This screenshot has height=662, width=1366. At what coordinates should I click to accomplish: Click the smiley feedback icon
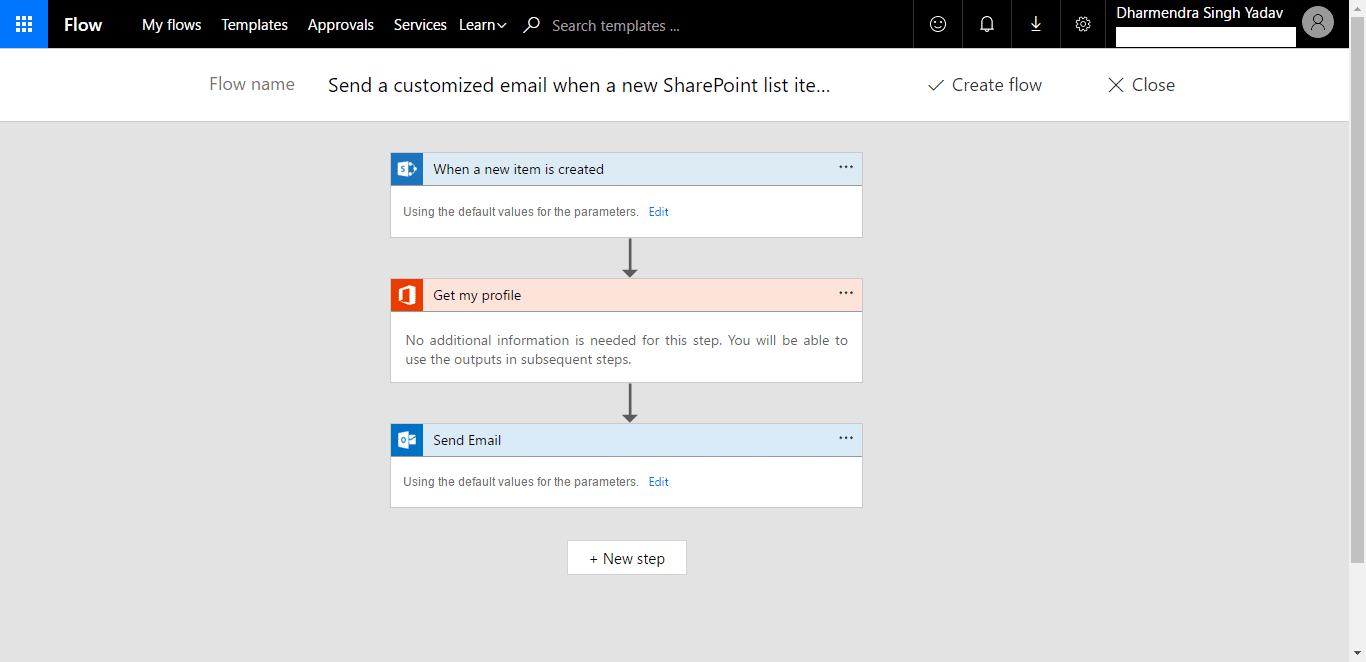click(x=938, y=24)
